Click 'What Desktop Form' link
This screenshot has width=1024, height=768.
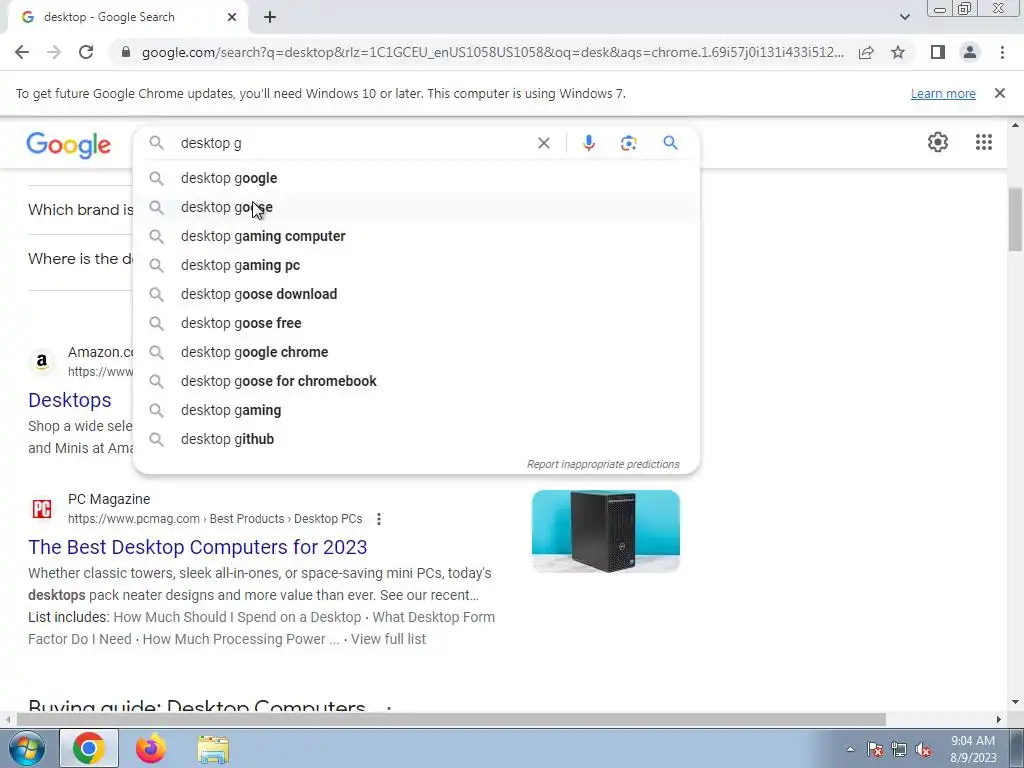point(434,617)
